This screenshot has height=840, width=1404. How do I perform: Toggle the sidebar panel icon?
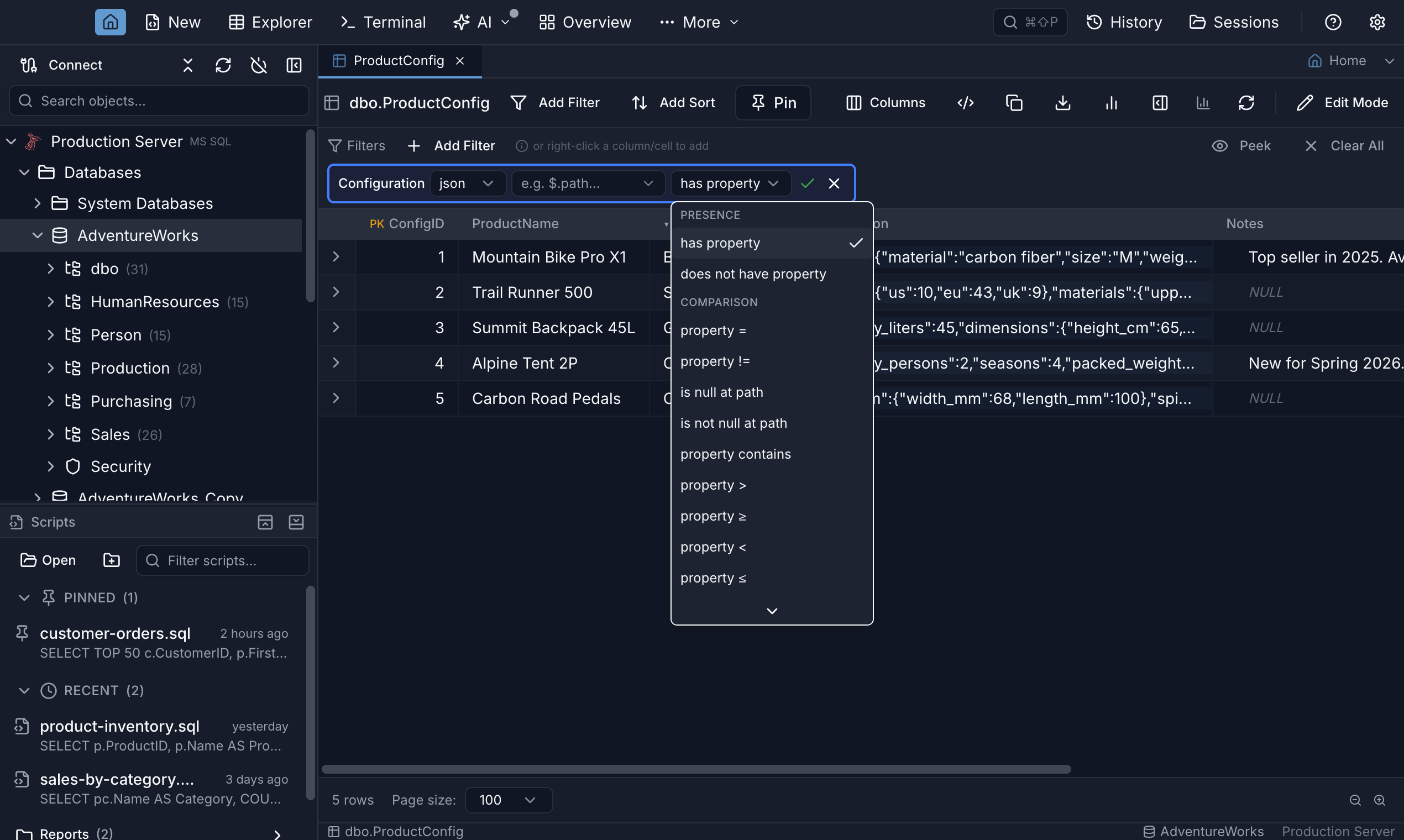coord(294,65)
